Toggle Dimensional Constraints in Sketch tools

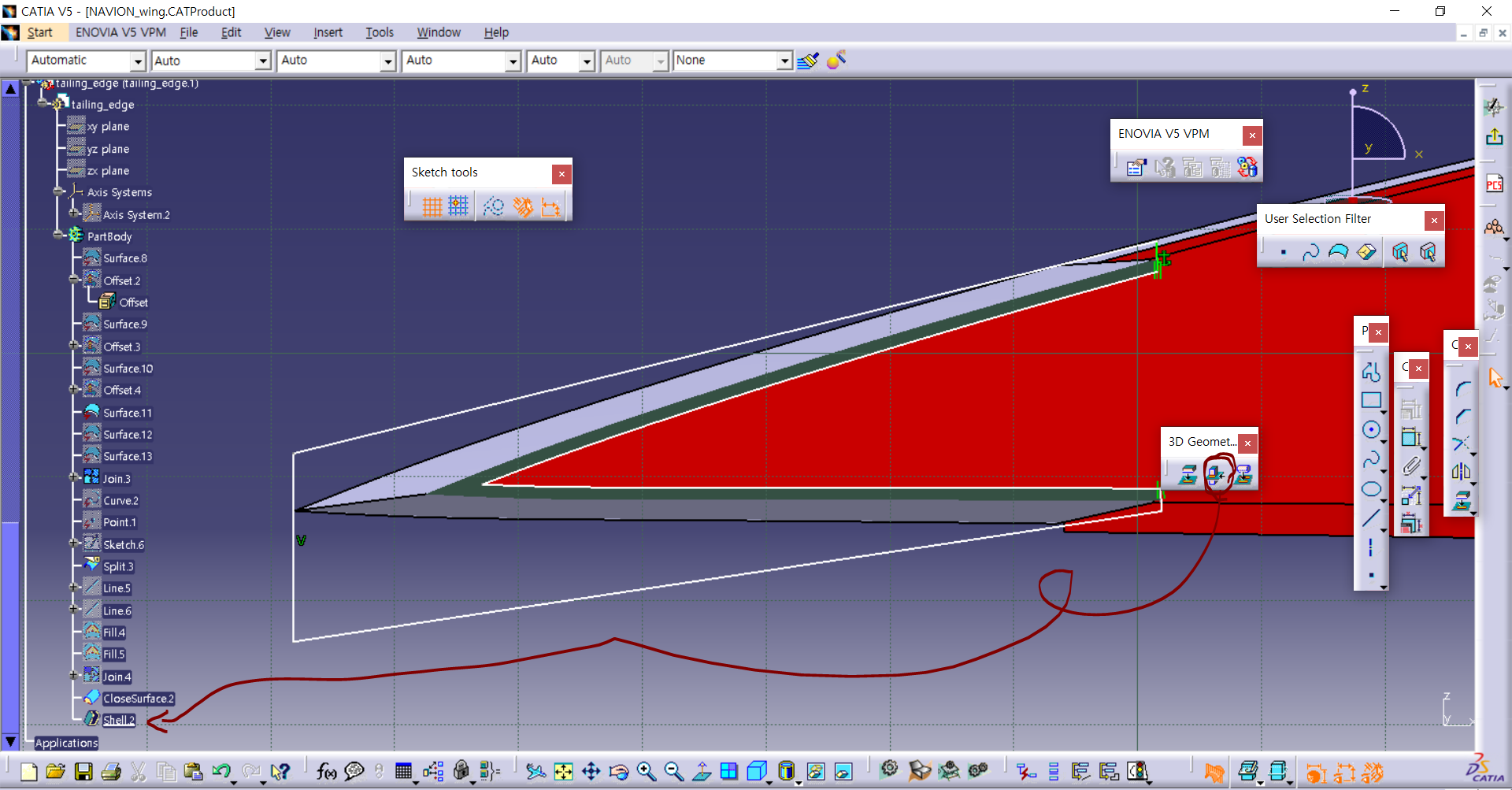(550, 206)
